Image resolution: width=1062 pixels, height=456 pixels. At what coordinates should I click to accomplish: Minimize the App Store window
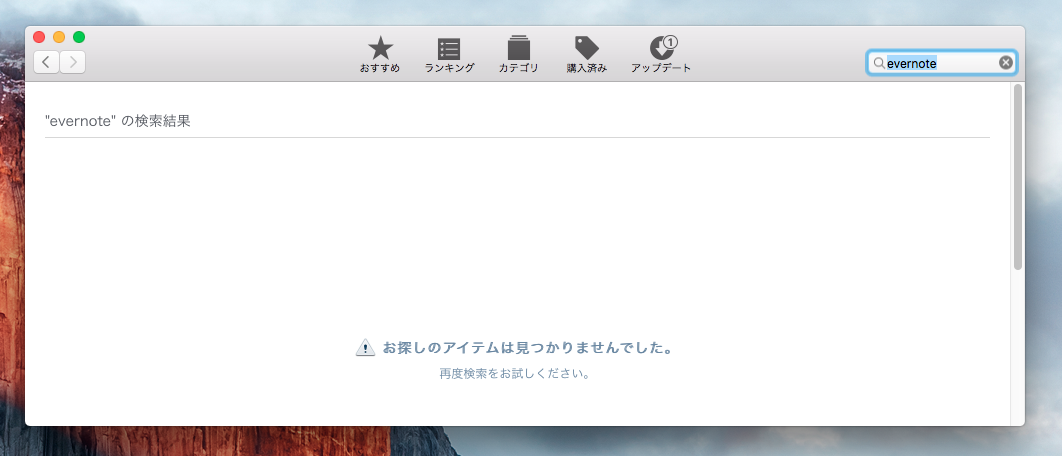pyautogui.click(x=59, y=37)
